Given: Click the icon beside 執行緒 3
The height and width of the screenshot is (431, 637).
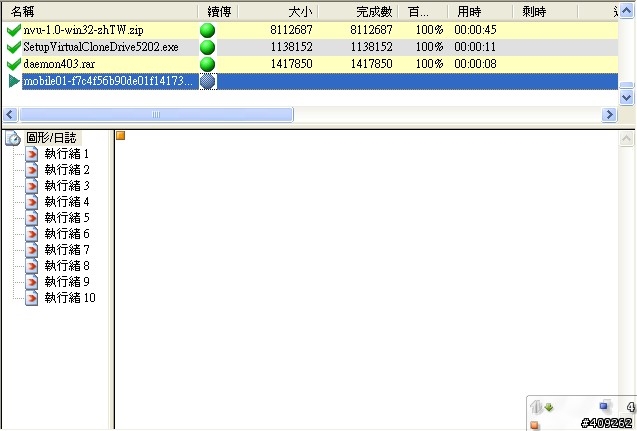Looking at the screenshot, I should point(32,186).
